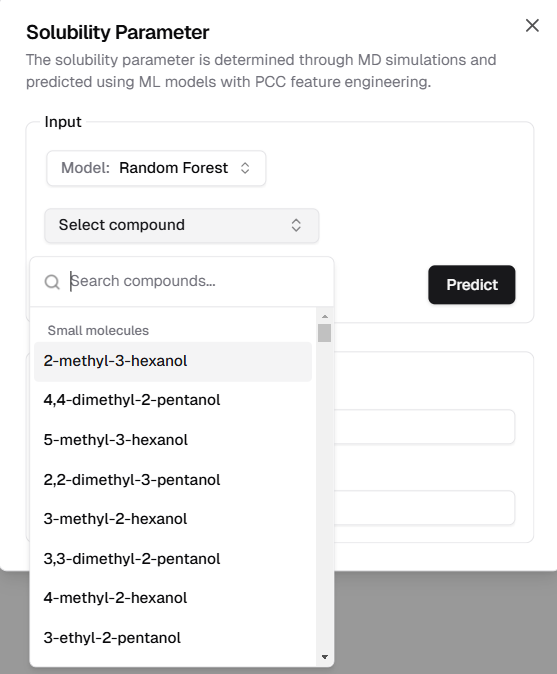Click the Predict button
Screen dimensions: 557x674
pos(471,285)
